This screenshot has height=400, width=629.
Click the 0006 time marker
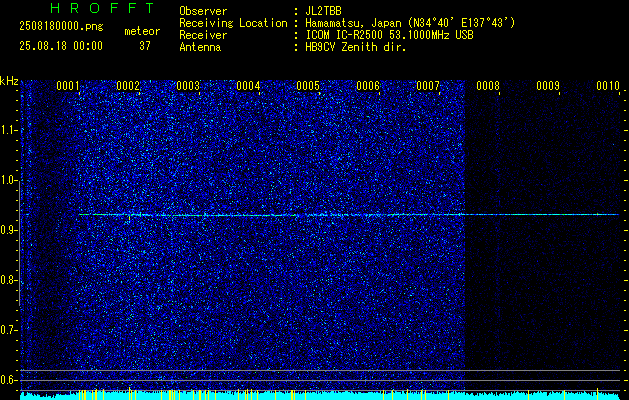tap(368, 86)
